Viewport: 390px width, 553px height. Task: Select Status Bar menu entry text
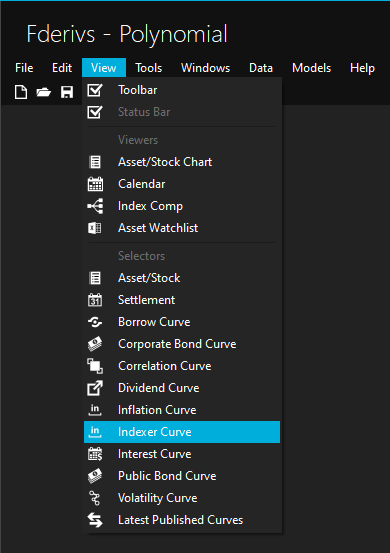click(144, 112)
